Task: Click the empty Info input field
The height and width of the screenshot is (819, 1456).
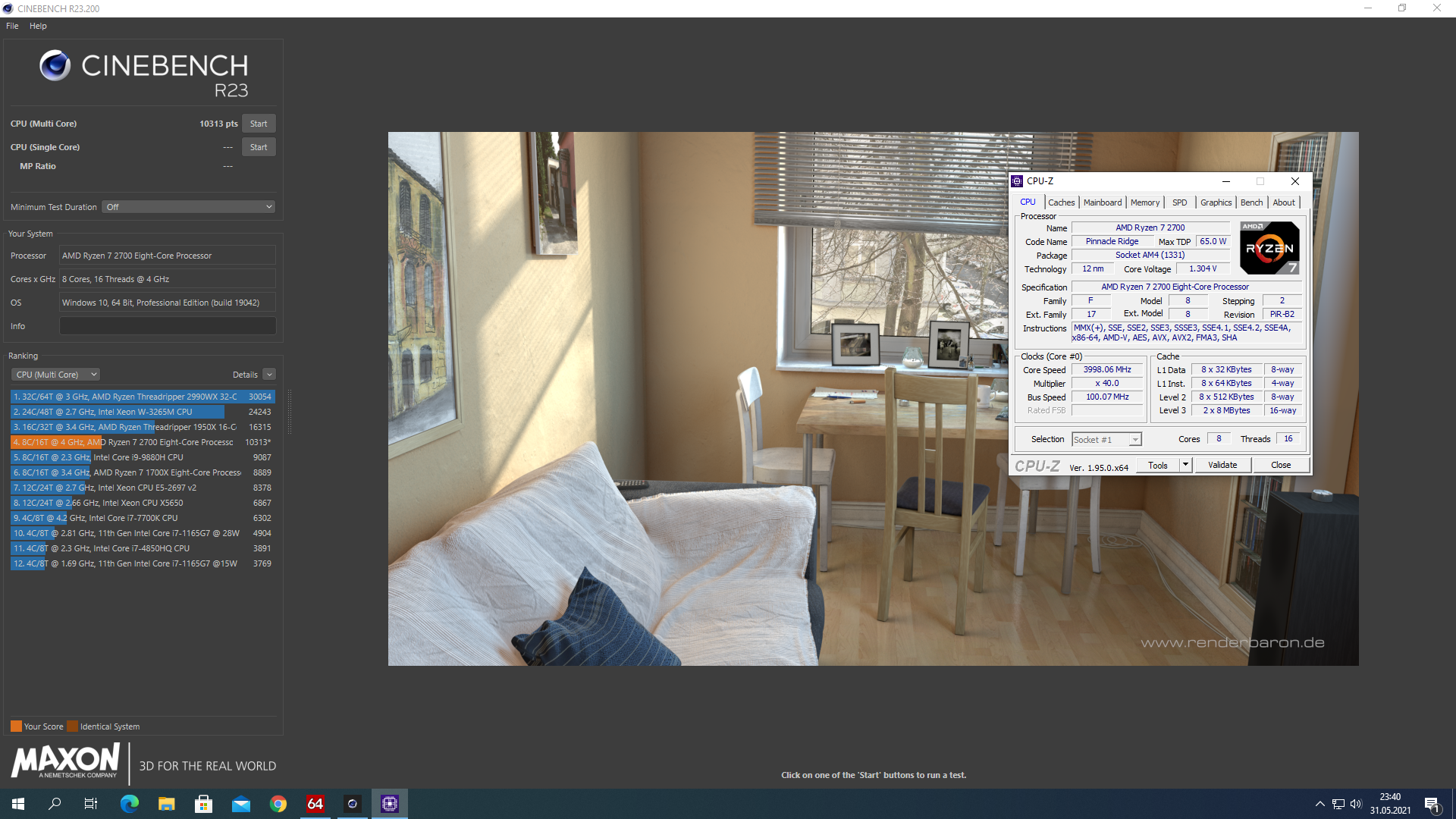Action: 168,326
